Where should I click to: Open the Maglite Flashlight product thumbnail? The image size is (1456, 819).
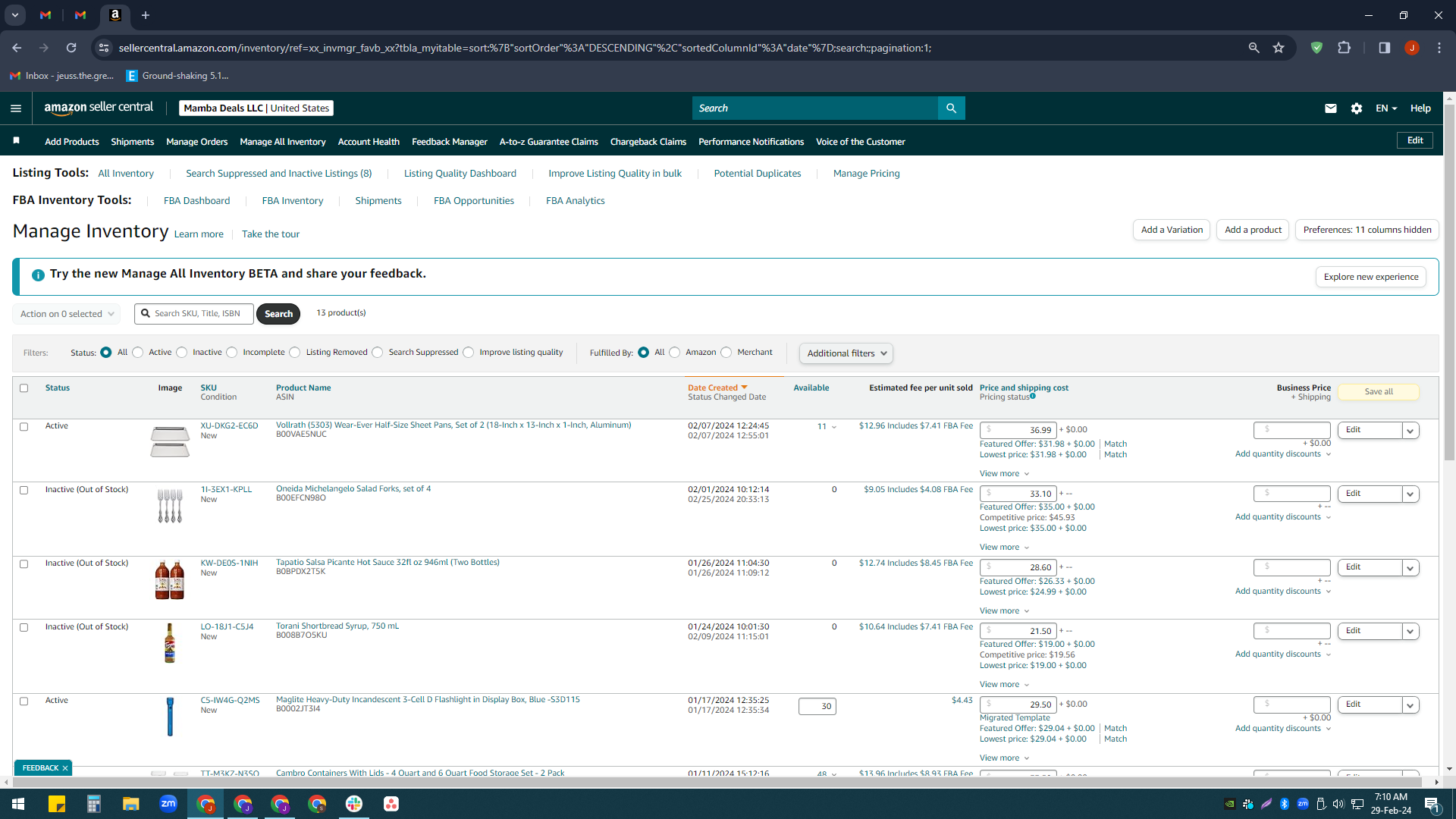(x=170, y=717)
